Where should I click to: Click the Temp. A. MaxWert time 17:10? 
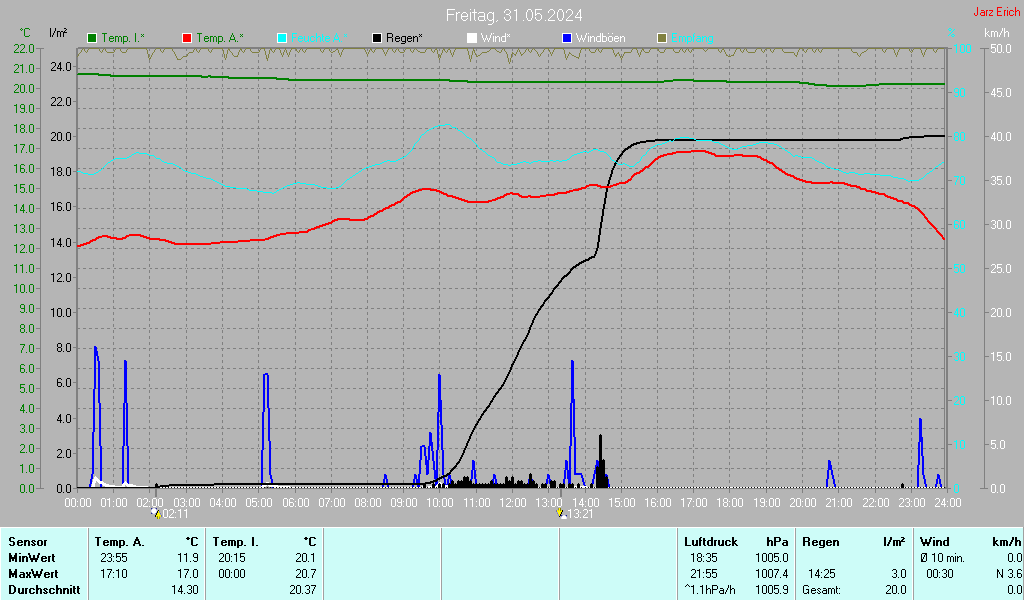click(x=113, y=574)
